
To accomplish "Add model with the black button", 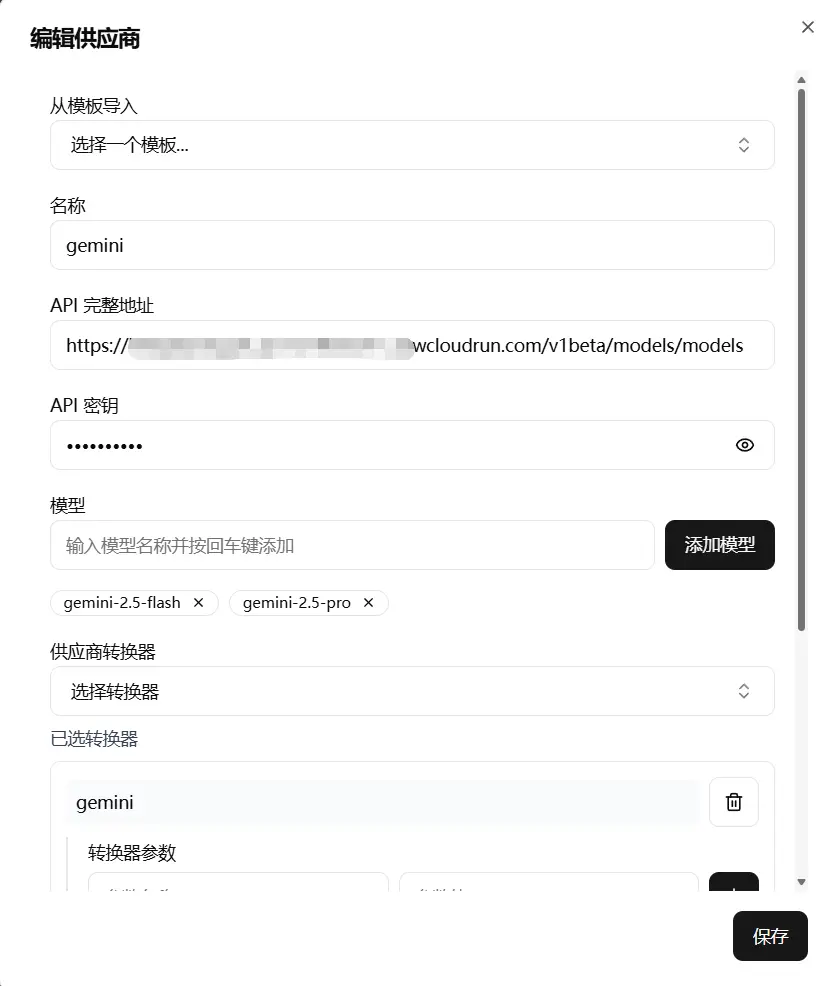I will click(720, 545).
